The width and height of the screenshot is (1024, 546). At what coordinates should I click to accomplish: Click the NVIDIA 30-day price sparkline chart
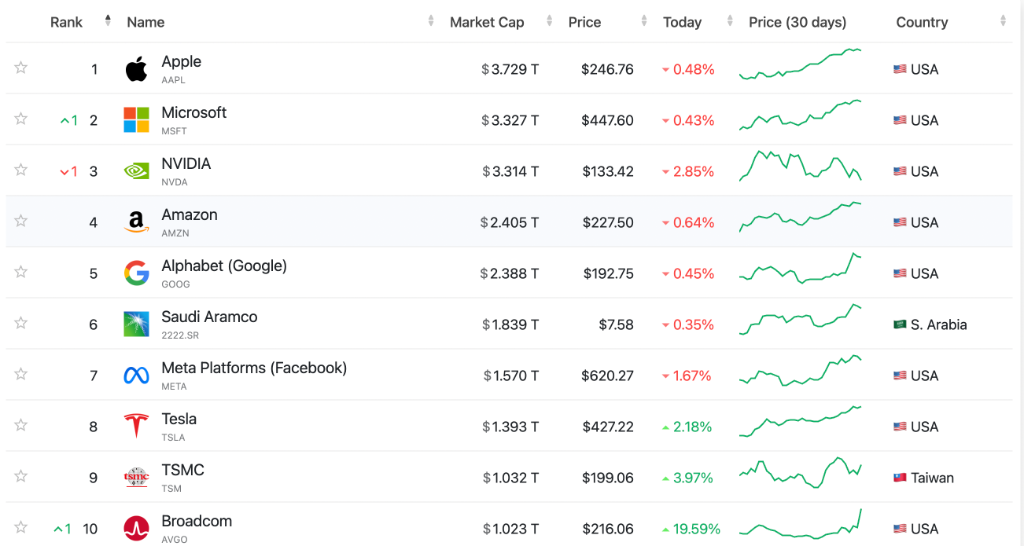point(800,168)
